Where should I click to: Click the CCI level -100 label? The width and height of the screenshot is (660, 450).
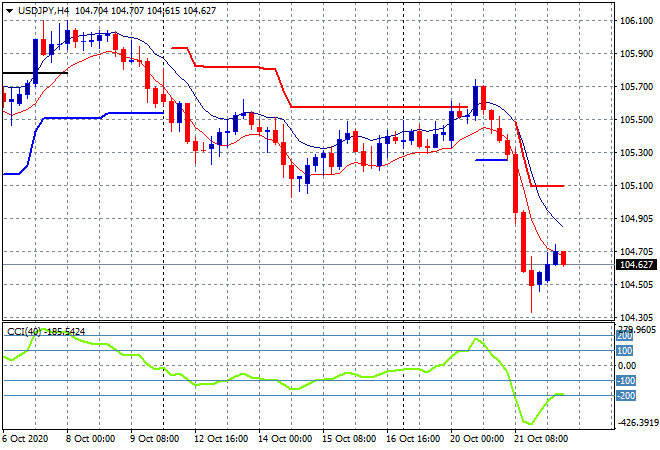(626, 381)
